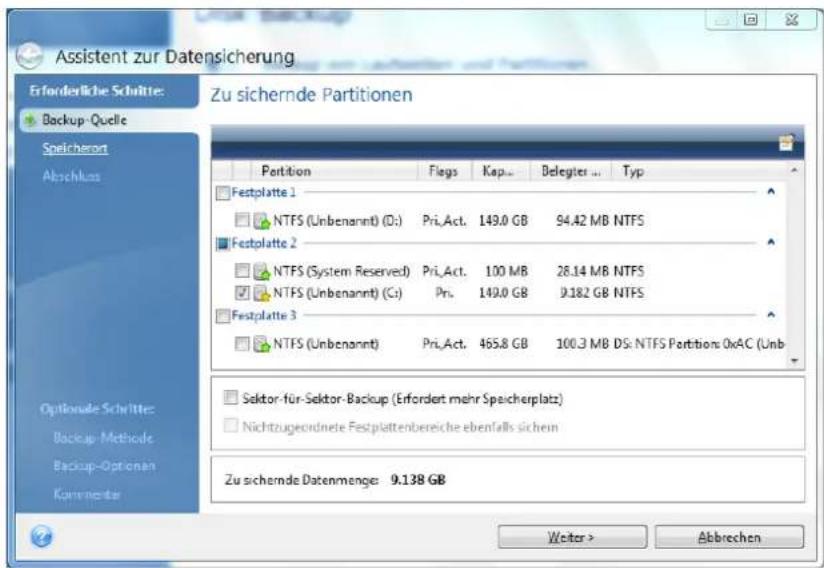
Task: Select the System Reserved partition checkbox
Action: (x=242, y=271)
